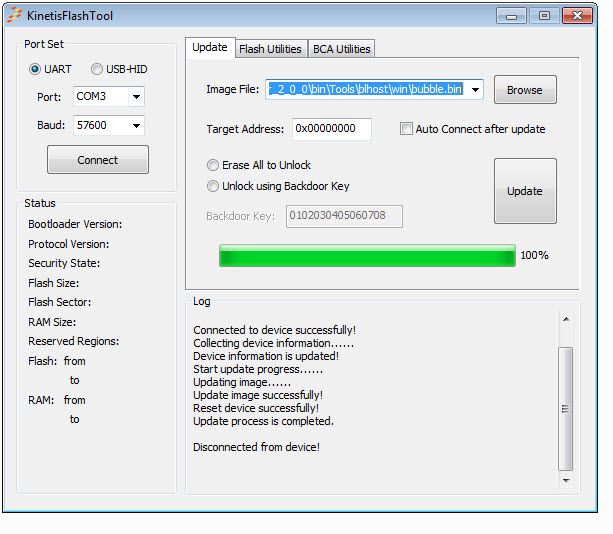The image size is (613, 534).
Task: Click the log scrollbar down arrow
Action: (x=566, y=480)
